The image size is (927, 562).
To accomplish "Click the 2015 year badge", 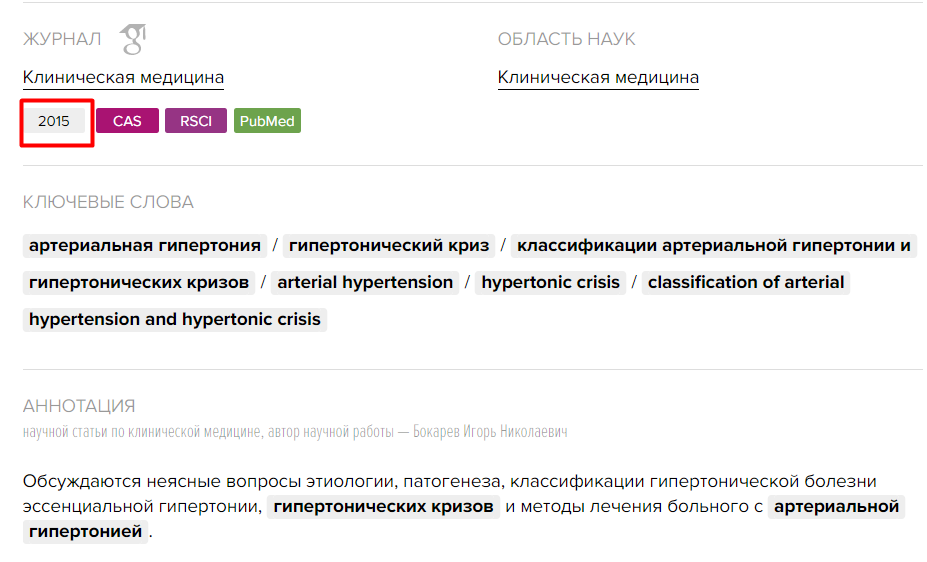I will click(54, 121).
